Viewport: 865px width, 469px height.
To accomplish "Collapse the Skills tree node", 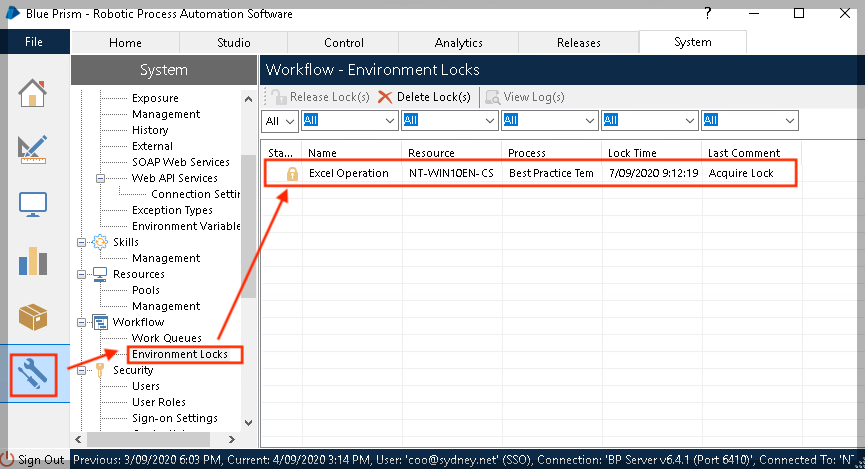I will pos(82,242).
